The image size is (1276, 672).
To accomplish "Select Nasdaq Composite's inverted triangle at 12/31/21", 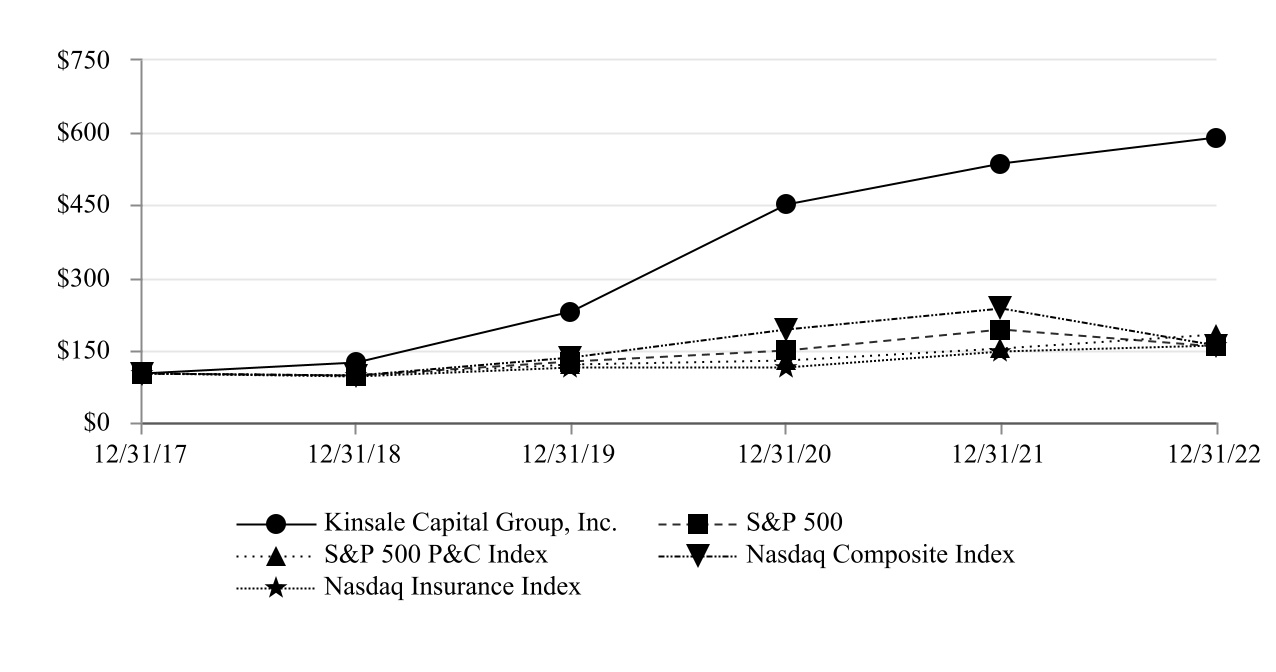I will [x=1000, y=306].
